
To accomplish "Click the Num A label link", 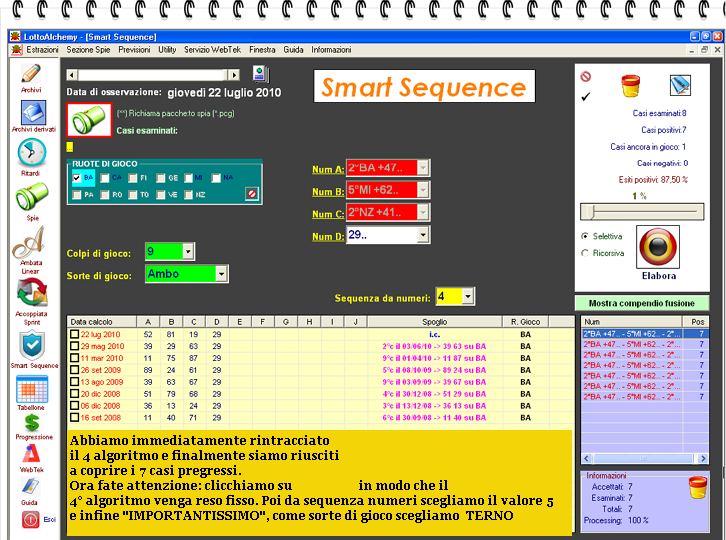I will tap(328, 170).
